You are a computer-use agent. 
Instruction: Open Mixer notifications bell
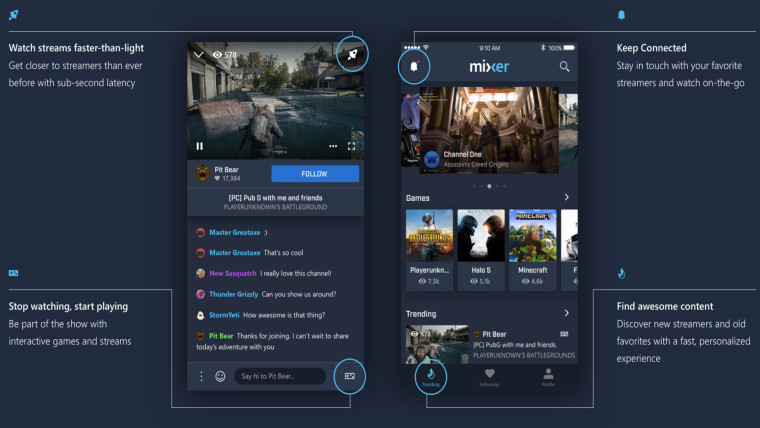tap(414, 66)
